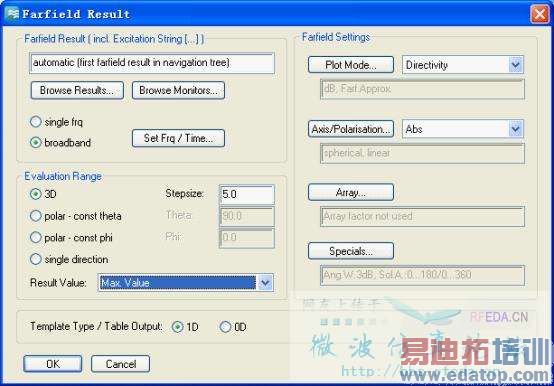Select the broadband radio option
554x386 pixels.
pos(36,143)
